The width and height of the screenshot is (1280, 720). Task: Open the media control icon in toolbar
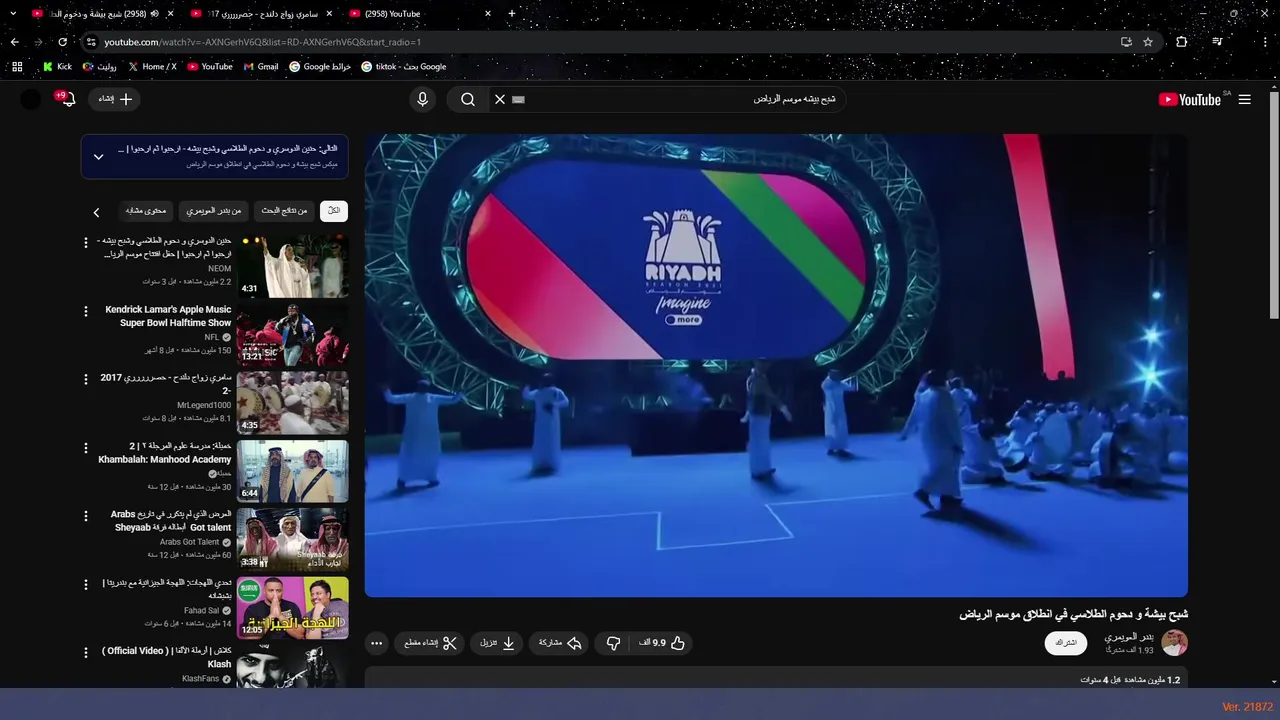click(x=1217, y=42)
